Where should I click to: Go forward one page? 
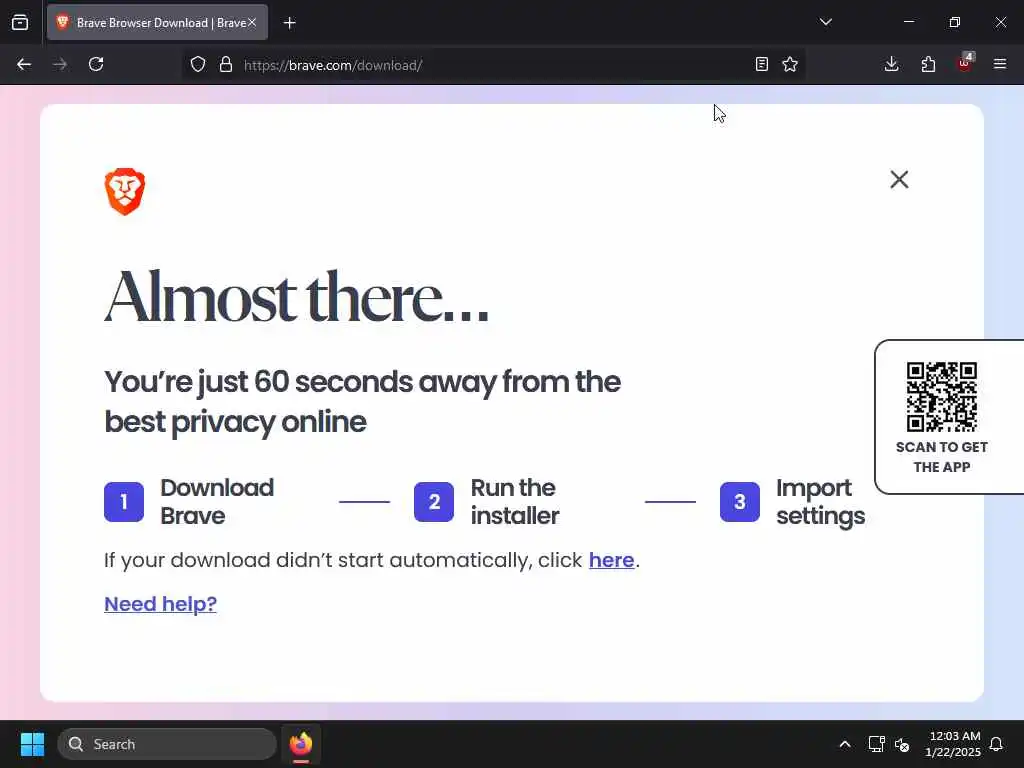(60, 65)
